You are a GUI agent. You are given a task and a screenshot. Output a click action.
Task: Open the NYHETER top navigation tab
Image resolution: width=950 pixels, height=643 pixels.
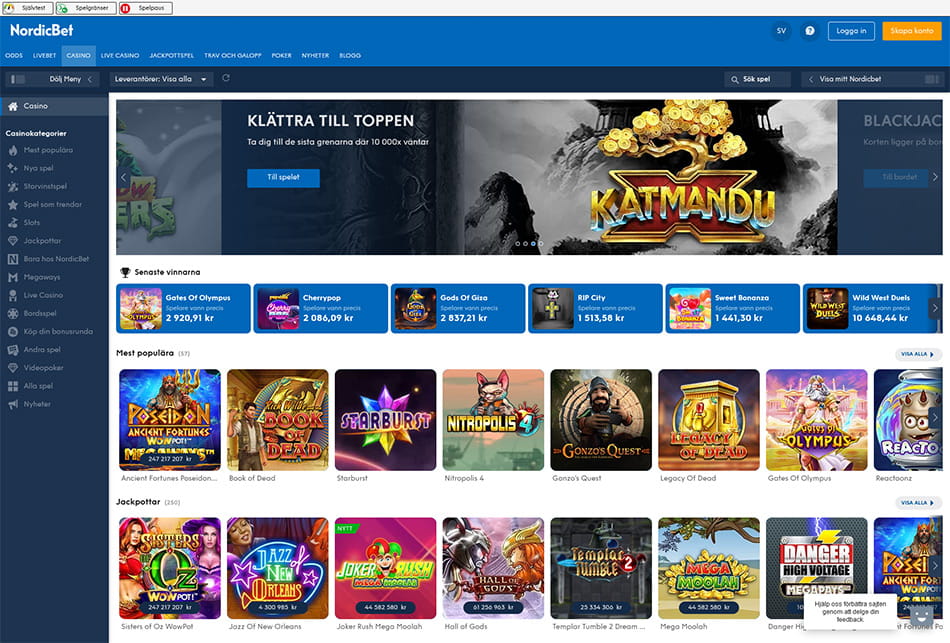point(315,56)
